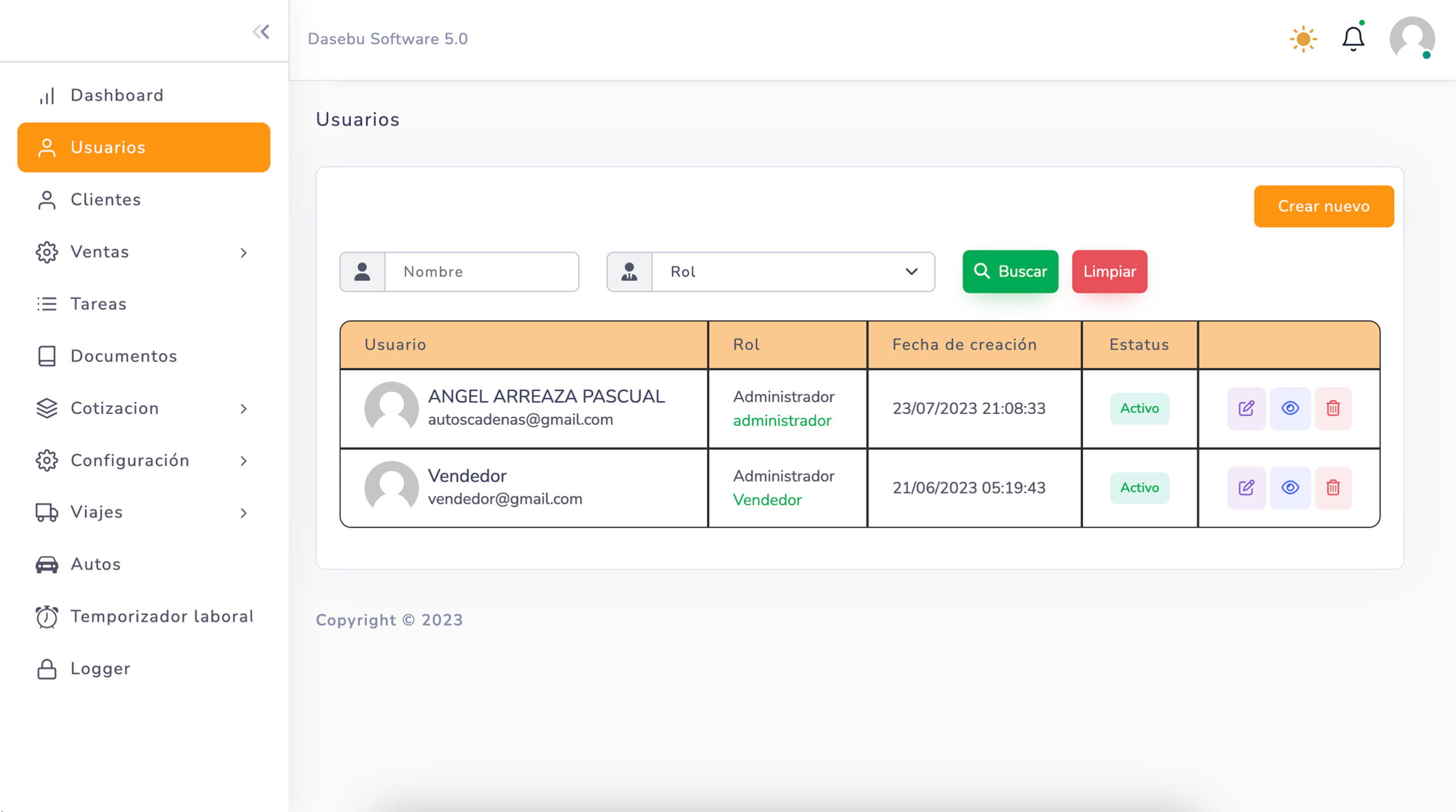Click the Ventas gear icon

pyautogui.click(x=47, y=252)
